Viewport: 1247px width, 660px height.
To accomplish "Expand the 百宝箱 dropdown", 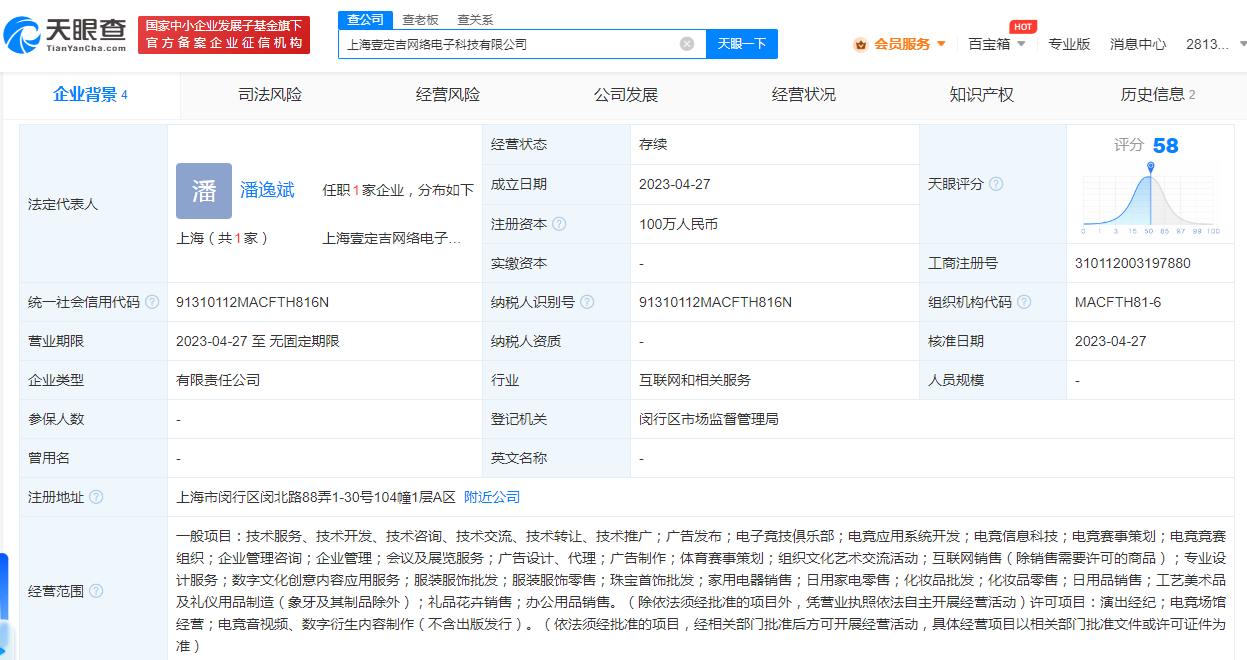I will (x=1021, y=44).
